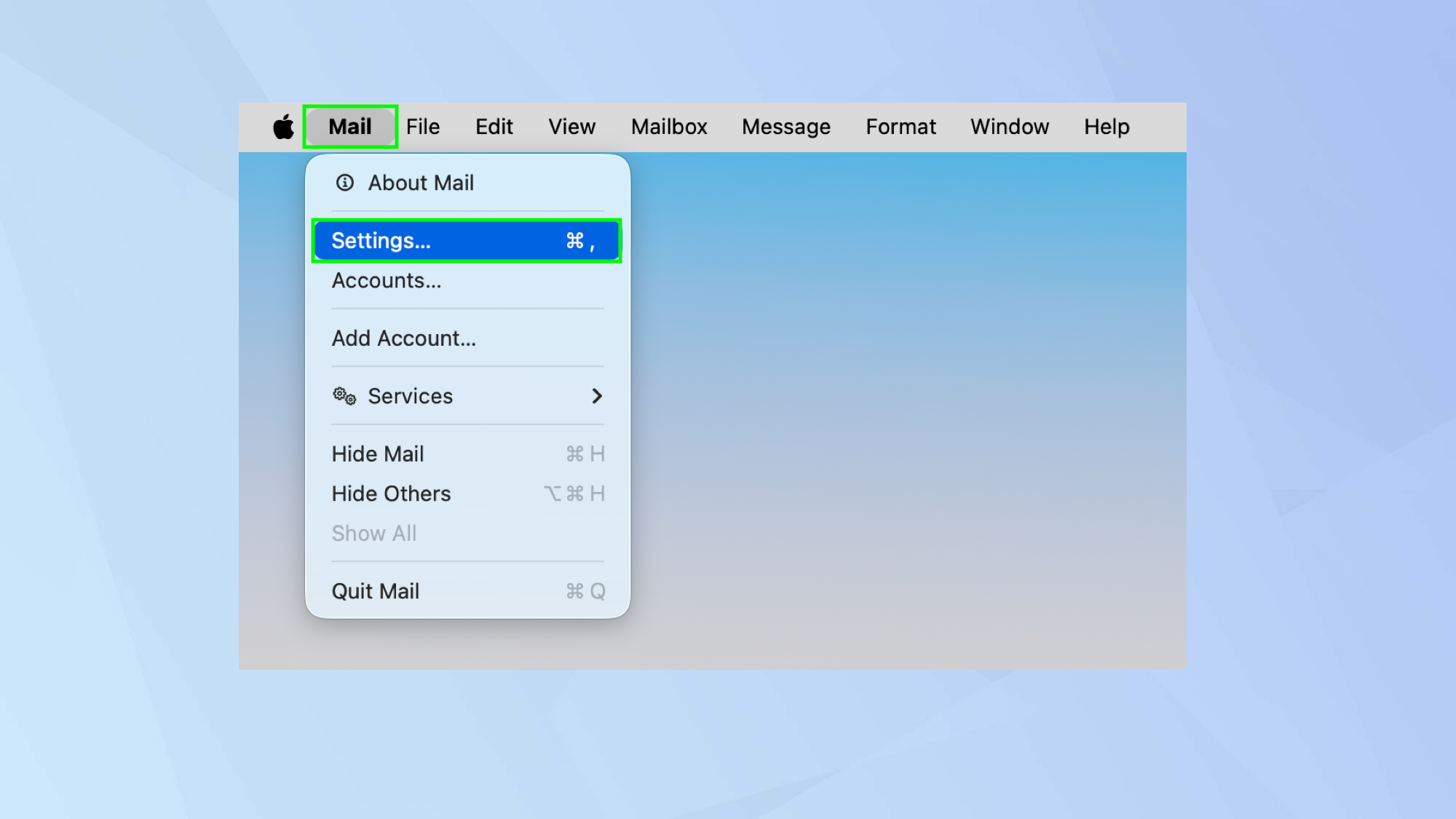Open the Message menu
This screenshot has width=1456, height=819.
786,126
